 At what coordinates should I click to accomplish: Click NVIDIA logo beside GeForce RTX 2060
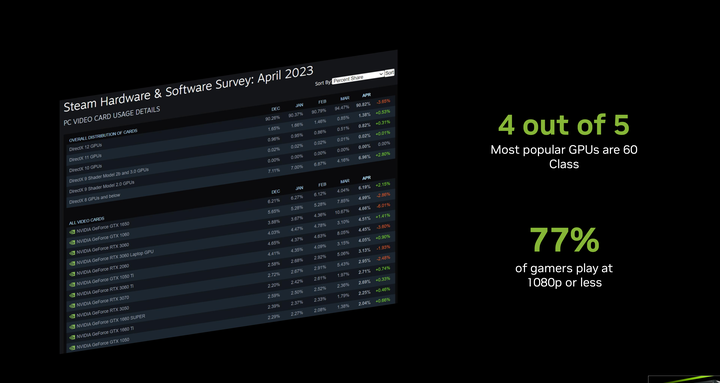coord(71,274)
